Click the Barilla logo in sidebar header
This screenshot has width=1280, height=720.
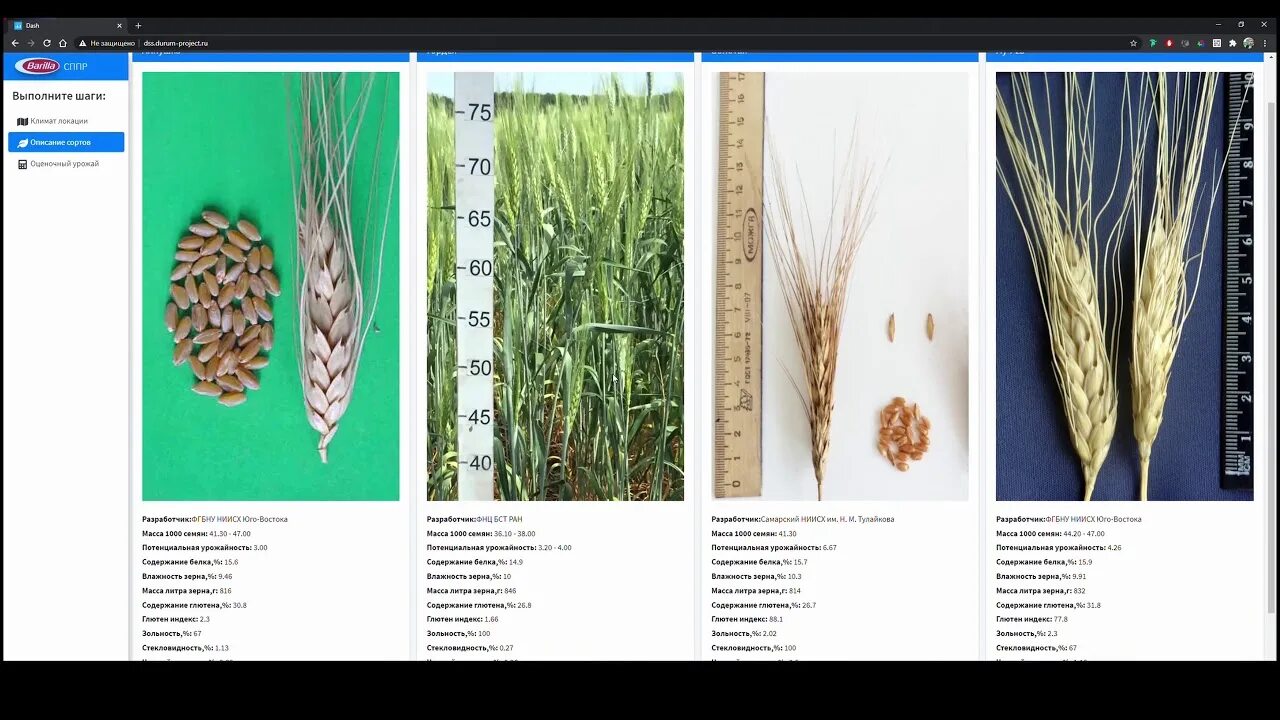tap(38, 66)
